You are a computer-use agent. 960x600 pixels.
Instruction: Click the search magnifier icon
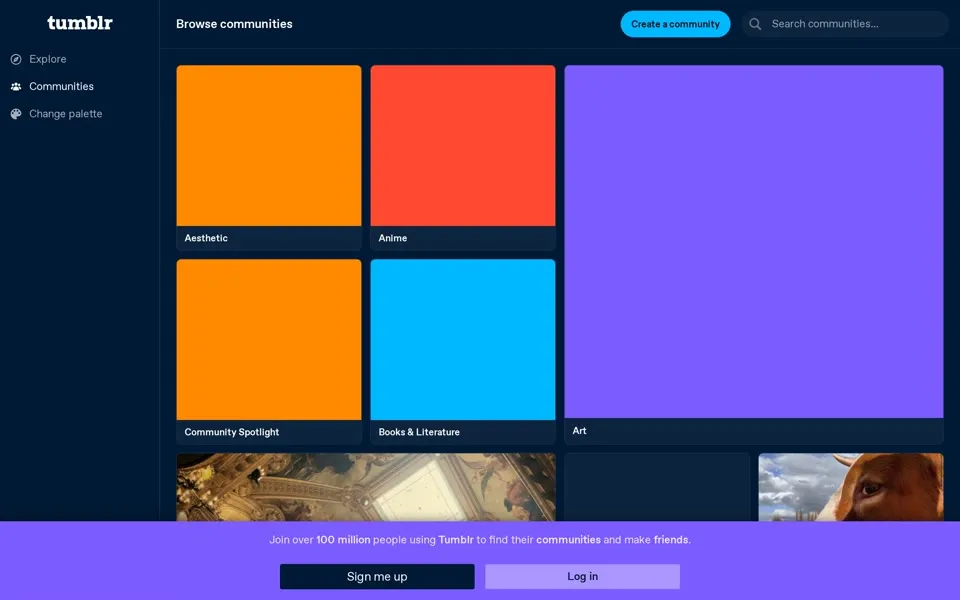click(755, 24)
